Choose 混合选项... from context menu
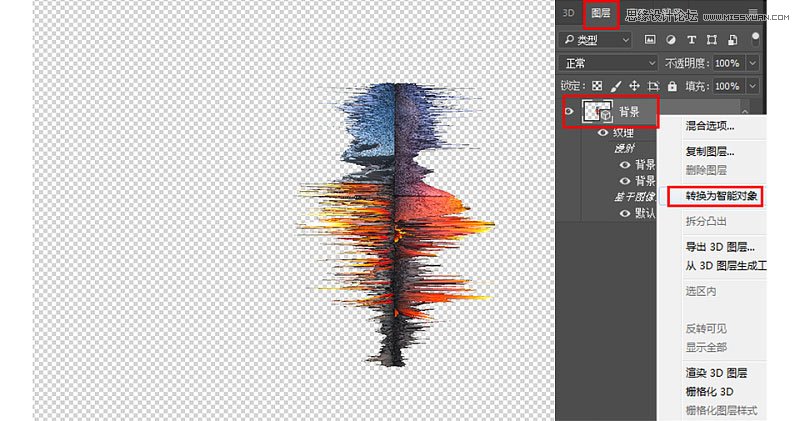 [710, 126]
